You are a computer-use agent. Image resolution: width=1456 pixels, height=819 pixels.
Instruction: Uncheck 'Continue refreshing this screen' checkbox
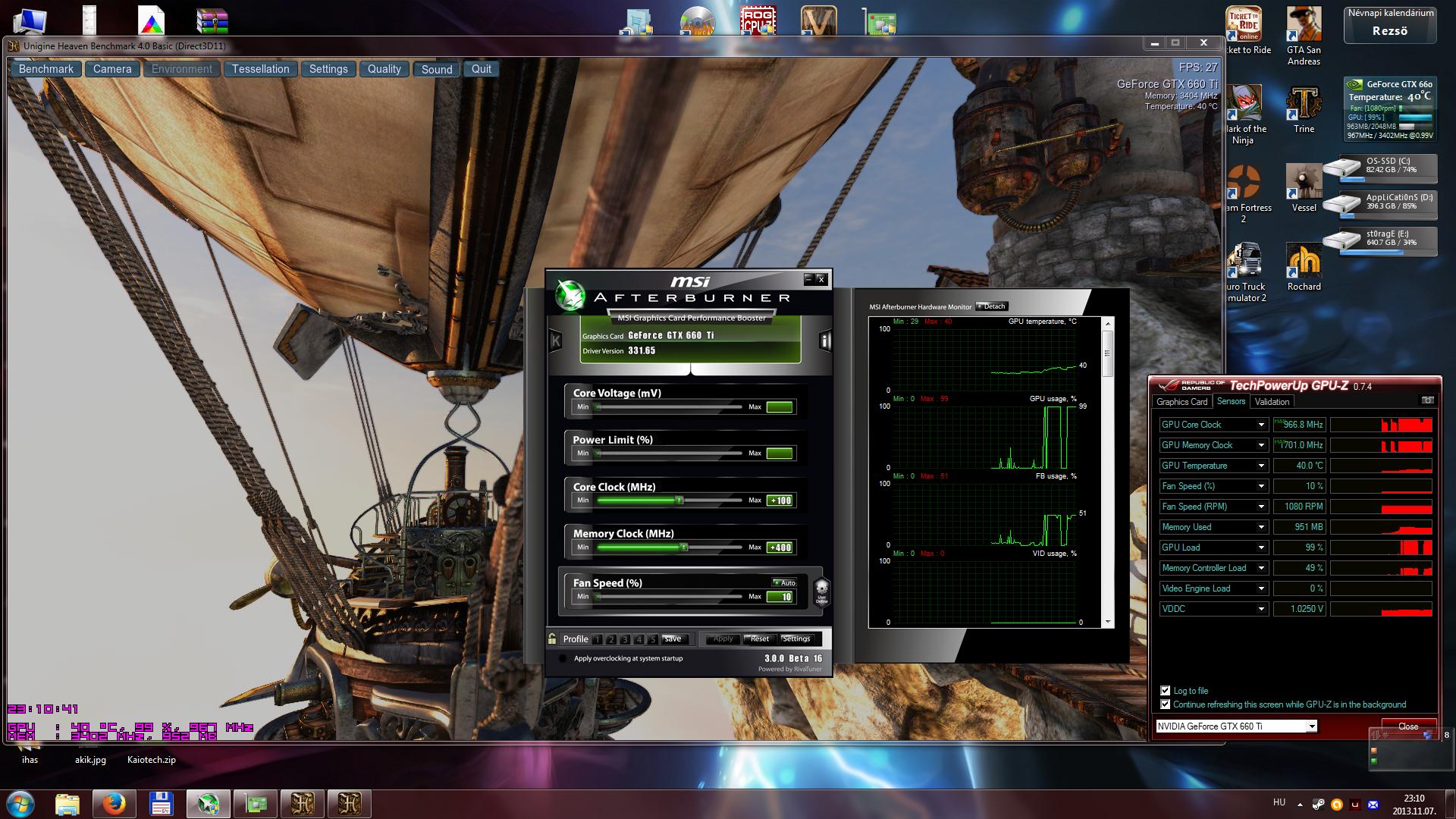(1166, 704)
